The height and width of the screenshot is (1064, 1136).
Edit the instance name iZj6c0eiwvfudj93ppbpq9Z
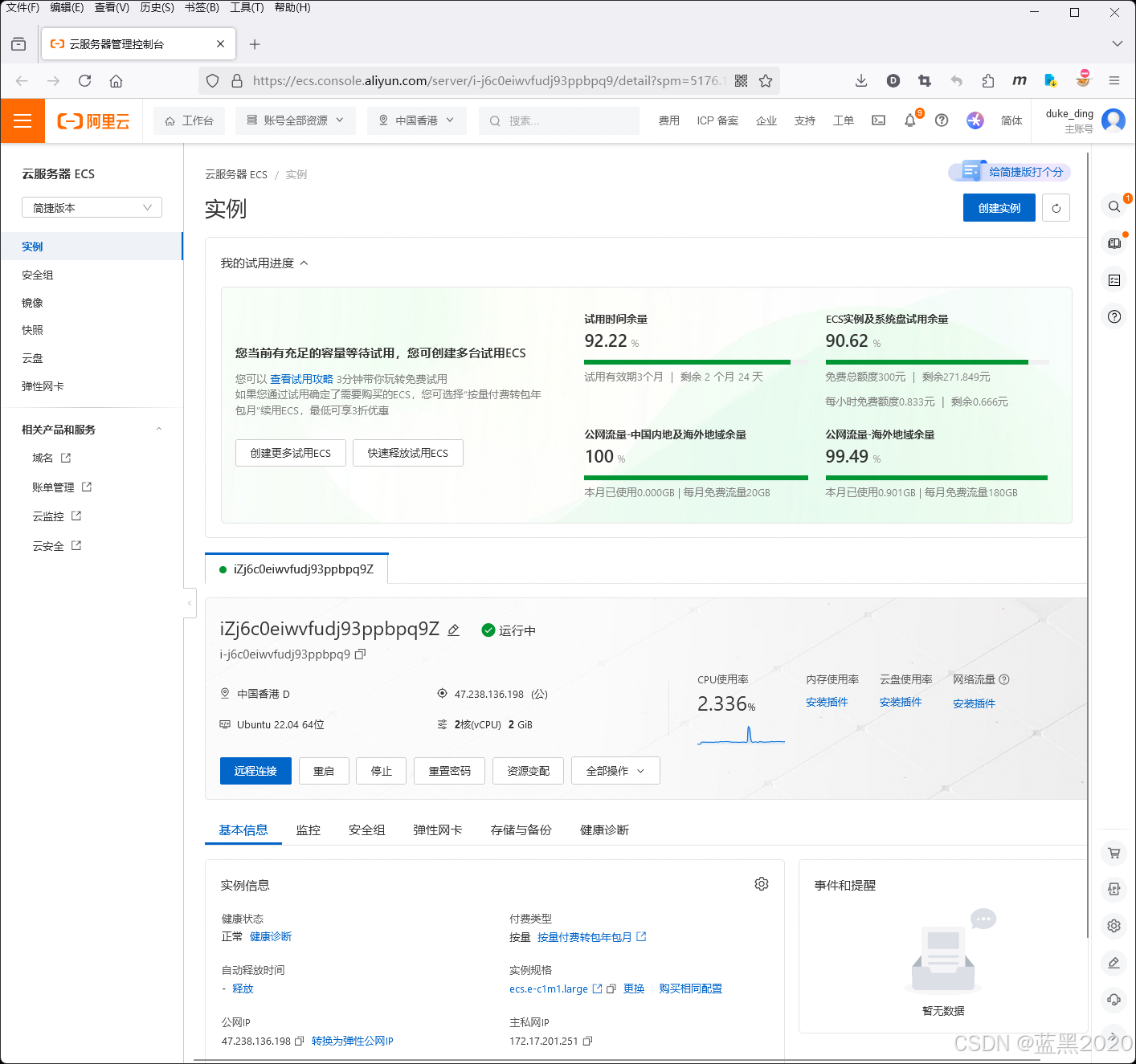453,630
